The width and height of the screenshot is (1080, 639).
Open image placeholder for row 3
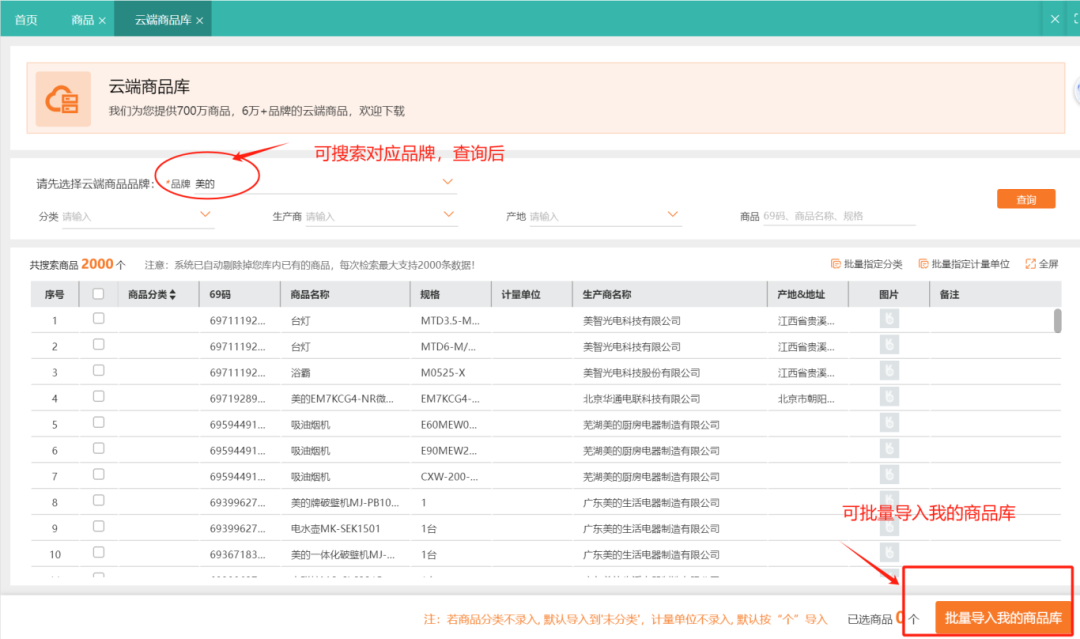click(889, 371)
